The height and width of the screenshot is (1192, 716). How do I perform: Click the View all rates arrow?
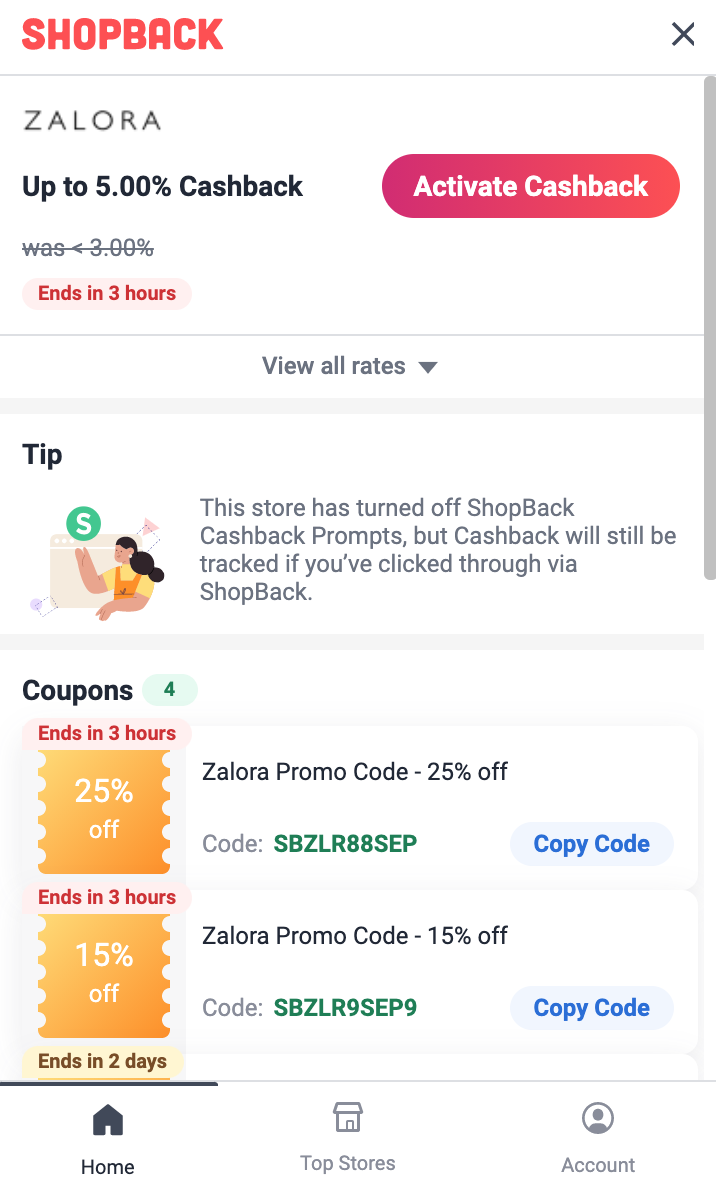click(428, 367)
